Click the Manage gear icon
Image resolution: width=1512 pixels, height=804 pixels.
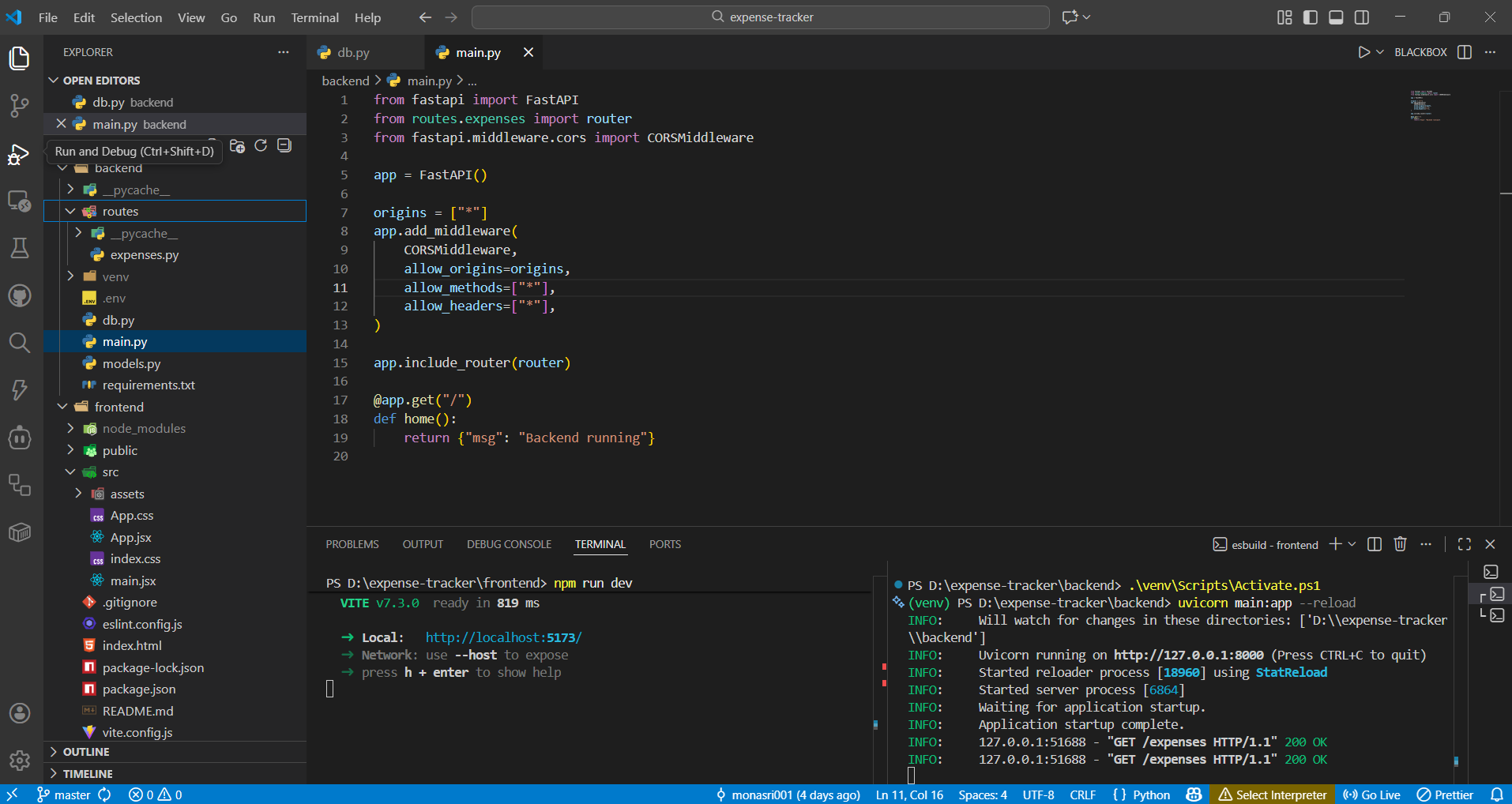click(x=20, y=760)
